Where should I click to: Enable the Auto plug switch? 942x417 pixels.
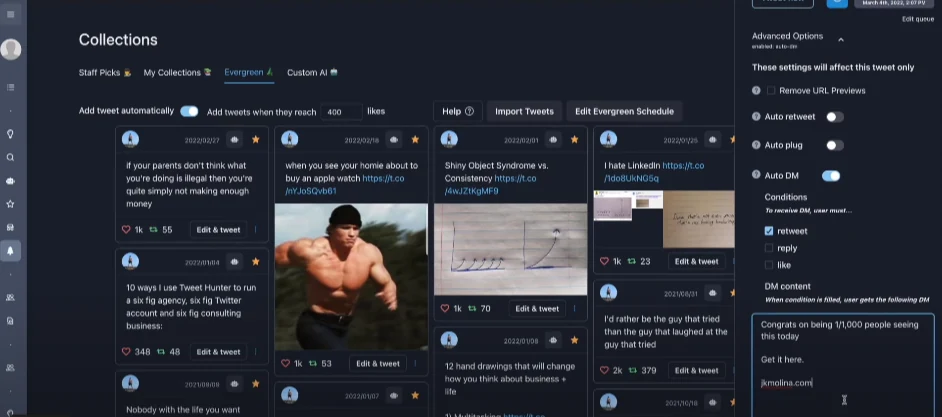point(834,145)
